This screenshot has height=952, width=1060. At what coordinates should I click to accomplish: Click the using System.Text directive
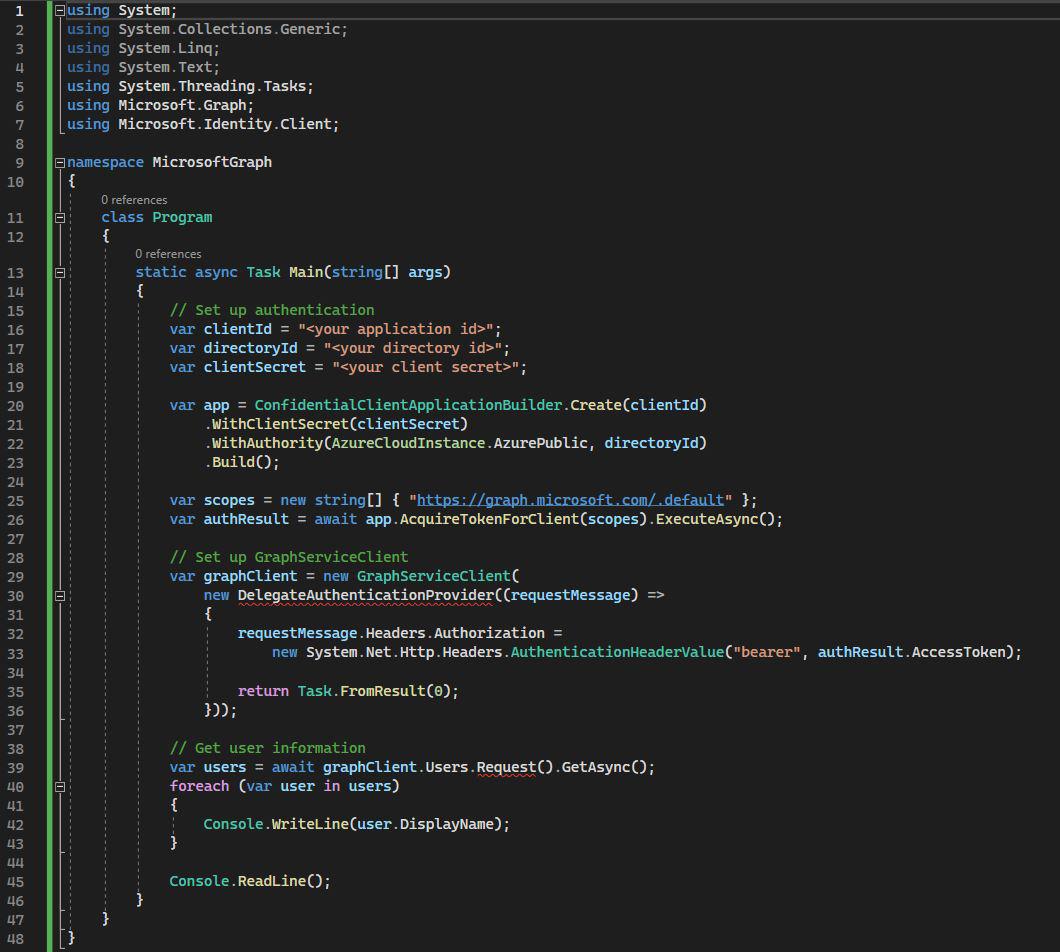tap(143, 67)
